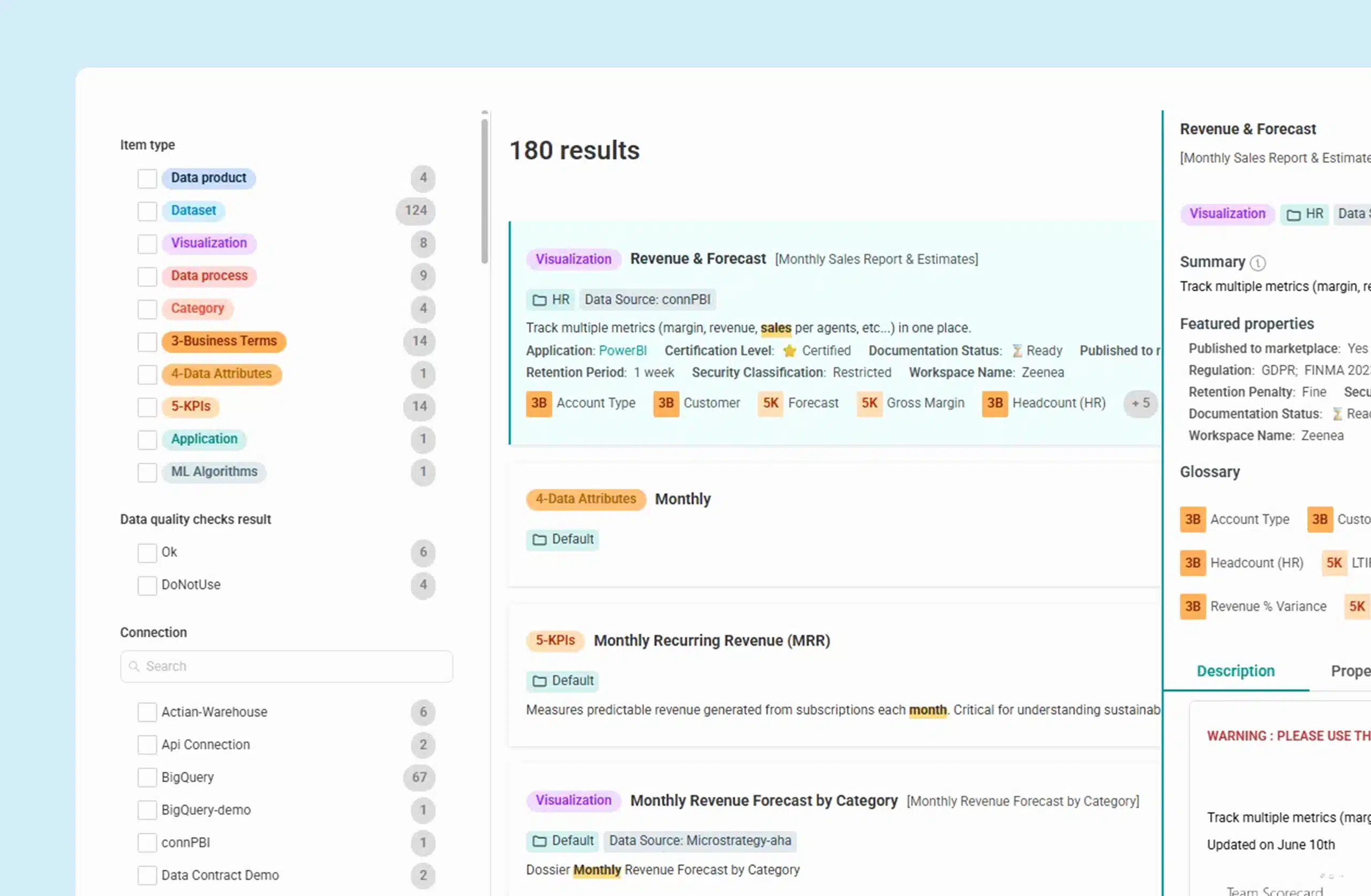Check the BigQuery connection filter
Viewport: 1371px width, 896px height.
click(x=147, y=777)
